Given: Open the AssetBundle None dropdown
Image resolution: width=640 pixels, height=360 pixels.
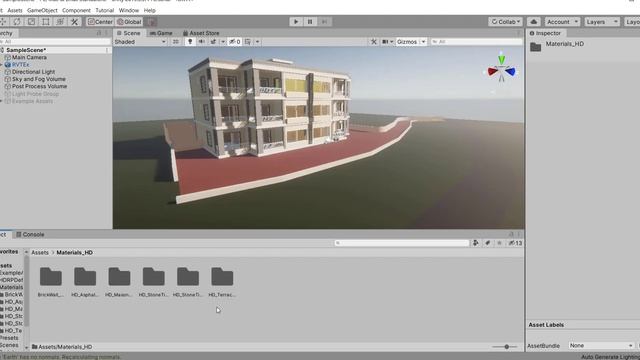Looking at the screenshot, I should (x=601, y=345).
